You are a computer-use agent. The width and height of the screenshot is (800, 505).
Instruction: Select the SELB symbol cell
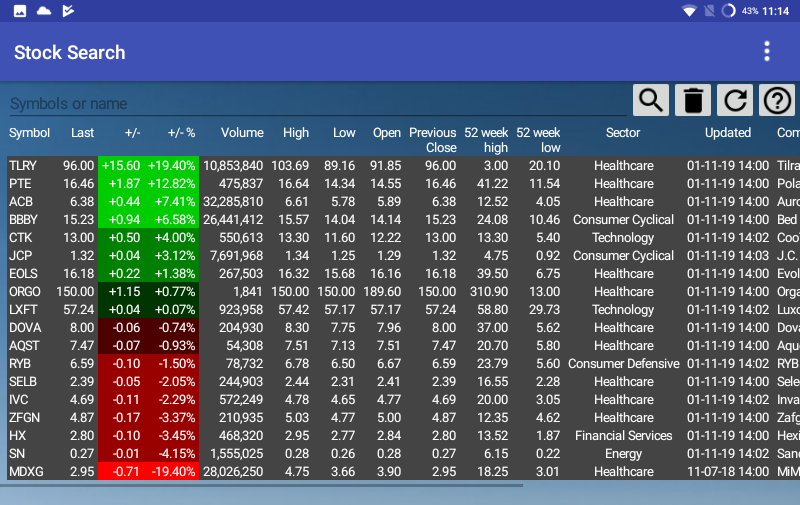(x=23, y=382)
